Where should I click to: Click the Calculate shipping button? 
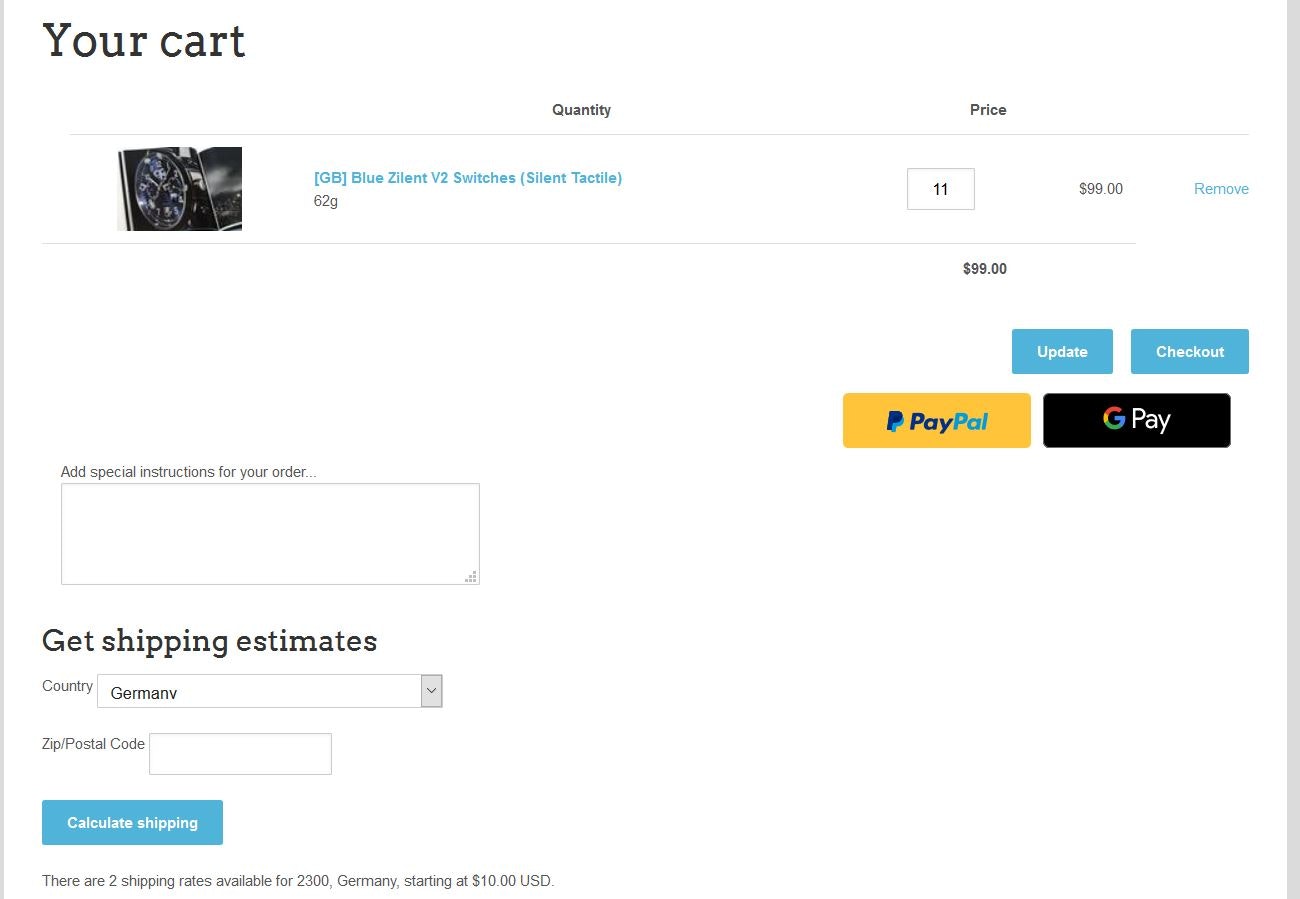pyautogui.click(x=132, y=823)
